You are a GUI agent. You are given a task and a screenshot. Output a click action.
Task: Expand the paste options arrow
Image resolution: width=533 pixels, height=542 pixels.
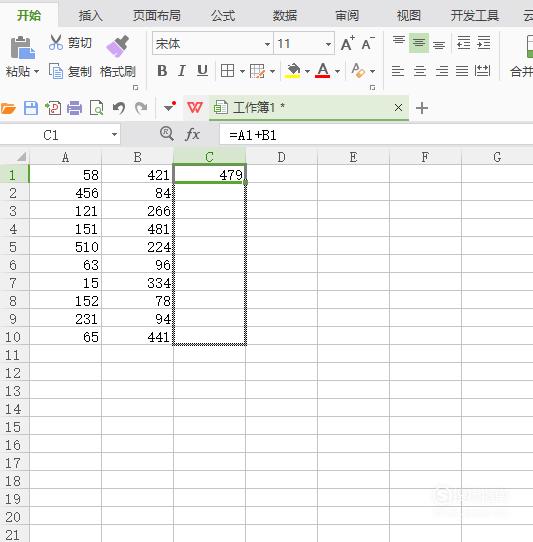point(36,72)
